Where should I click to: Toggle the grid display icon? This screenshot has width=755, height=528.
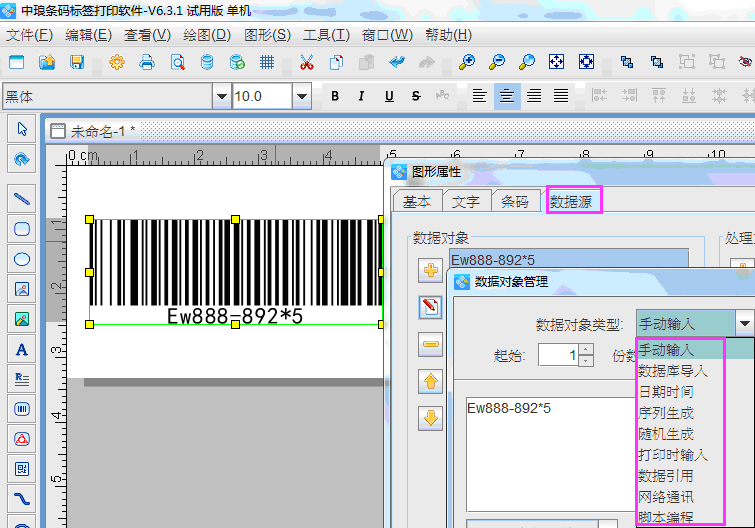pyautogui.click(x=267, y=62)
